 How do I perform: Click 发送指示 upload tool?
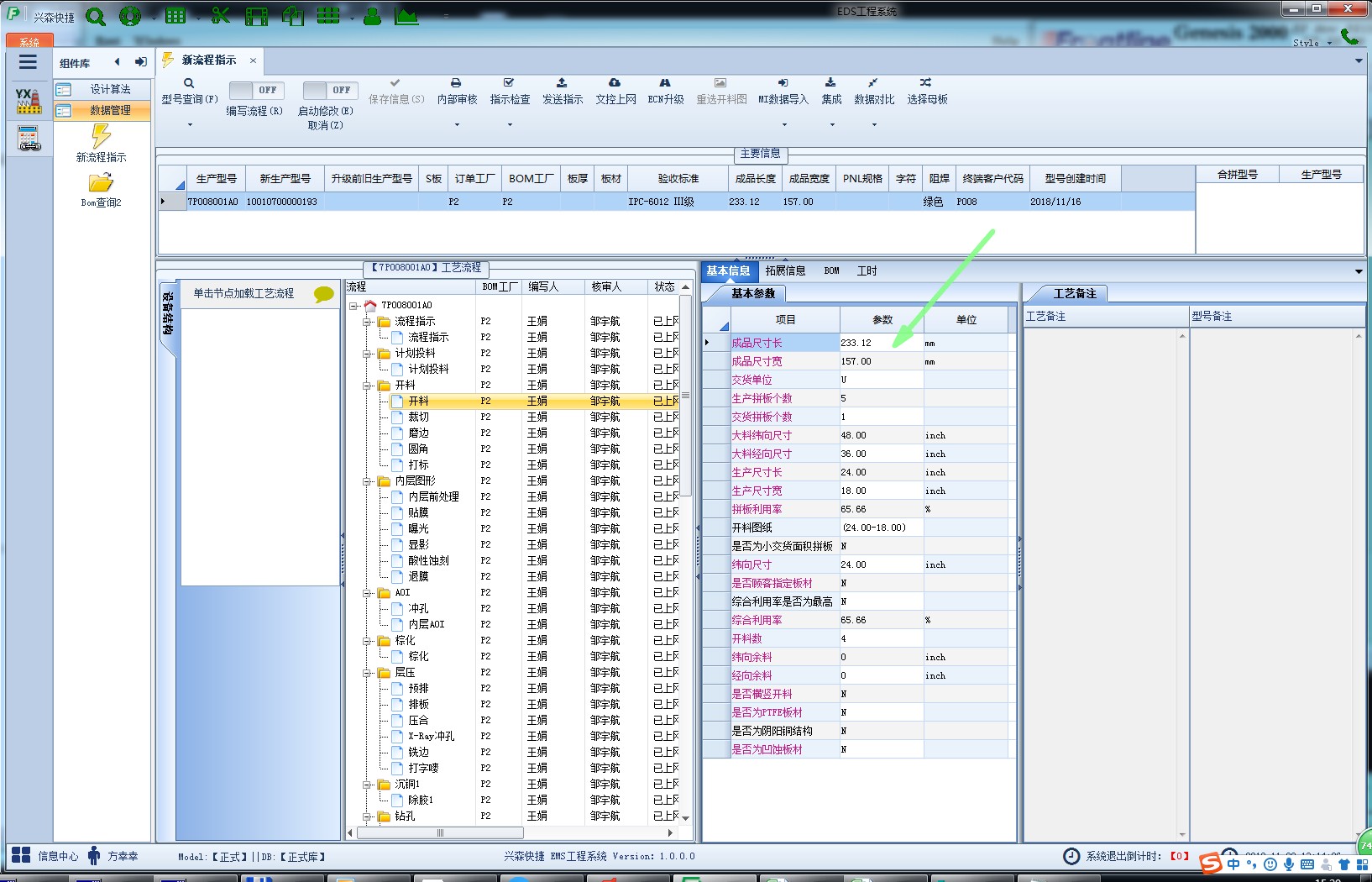(562, 92)
